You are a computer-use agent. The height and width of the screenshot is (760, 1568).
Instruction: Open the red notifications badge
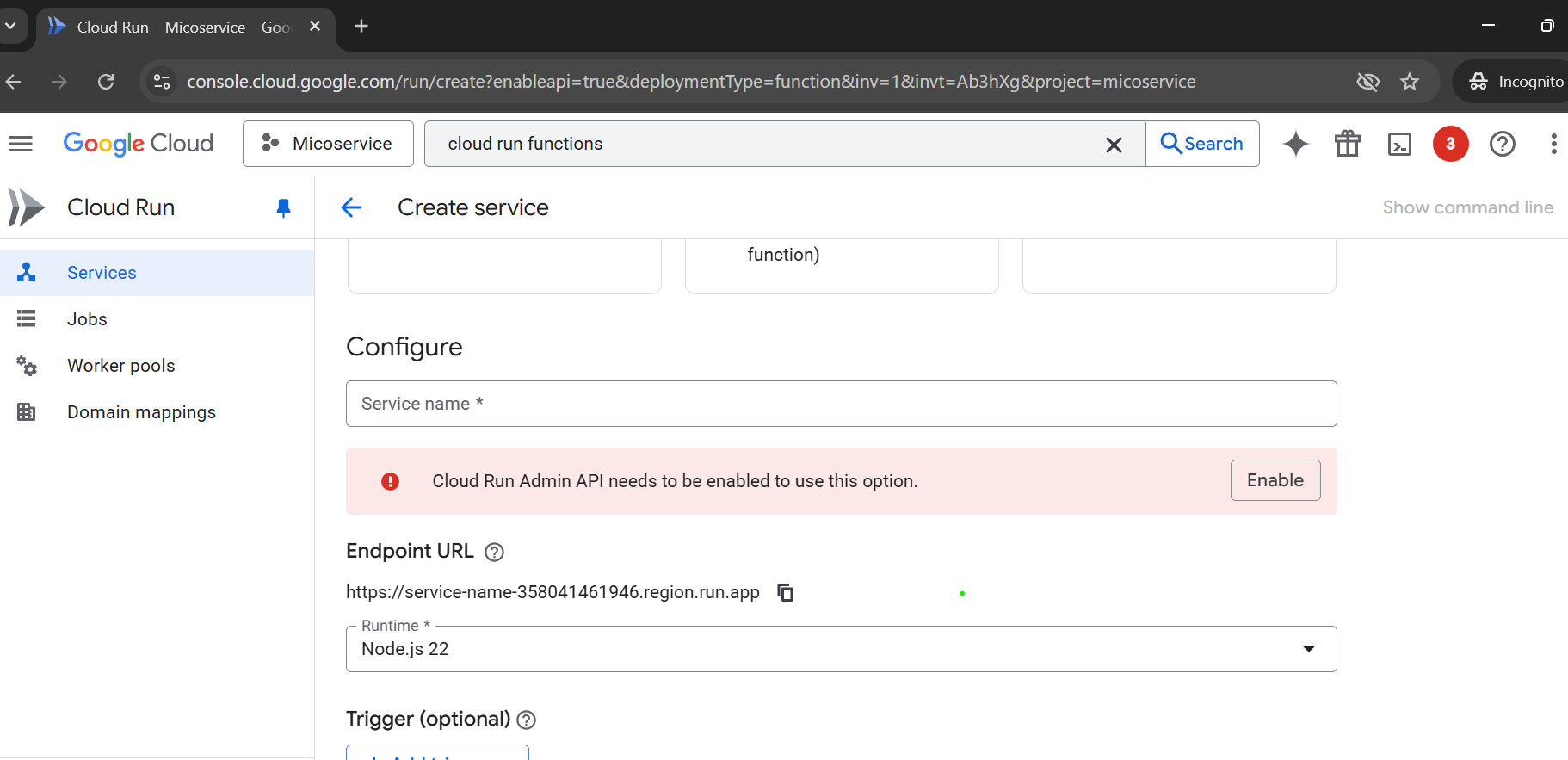1450,144
